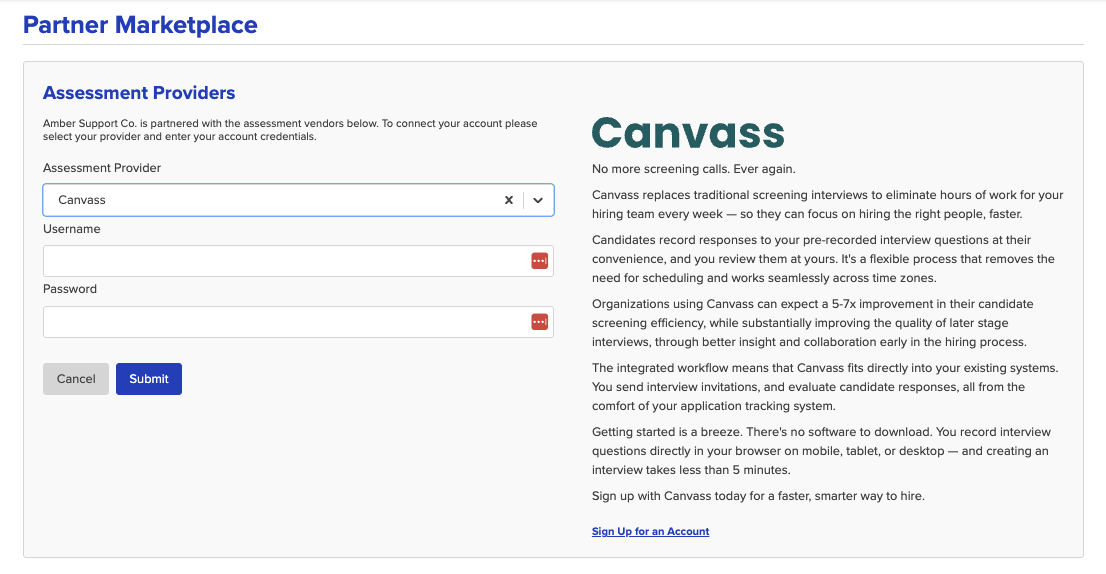Click the Assessment Providers section title
The image size is (1106, 574).
[139, 93]
